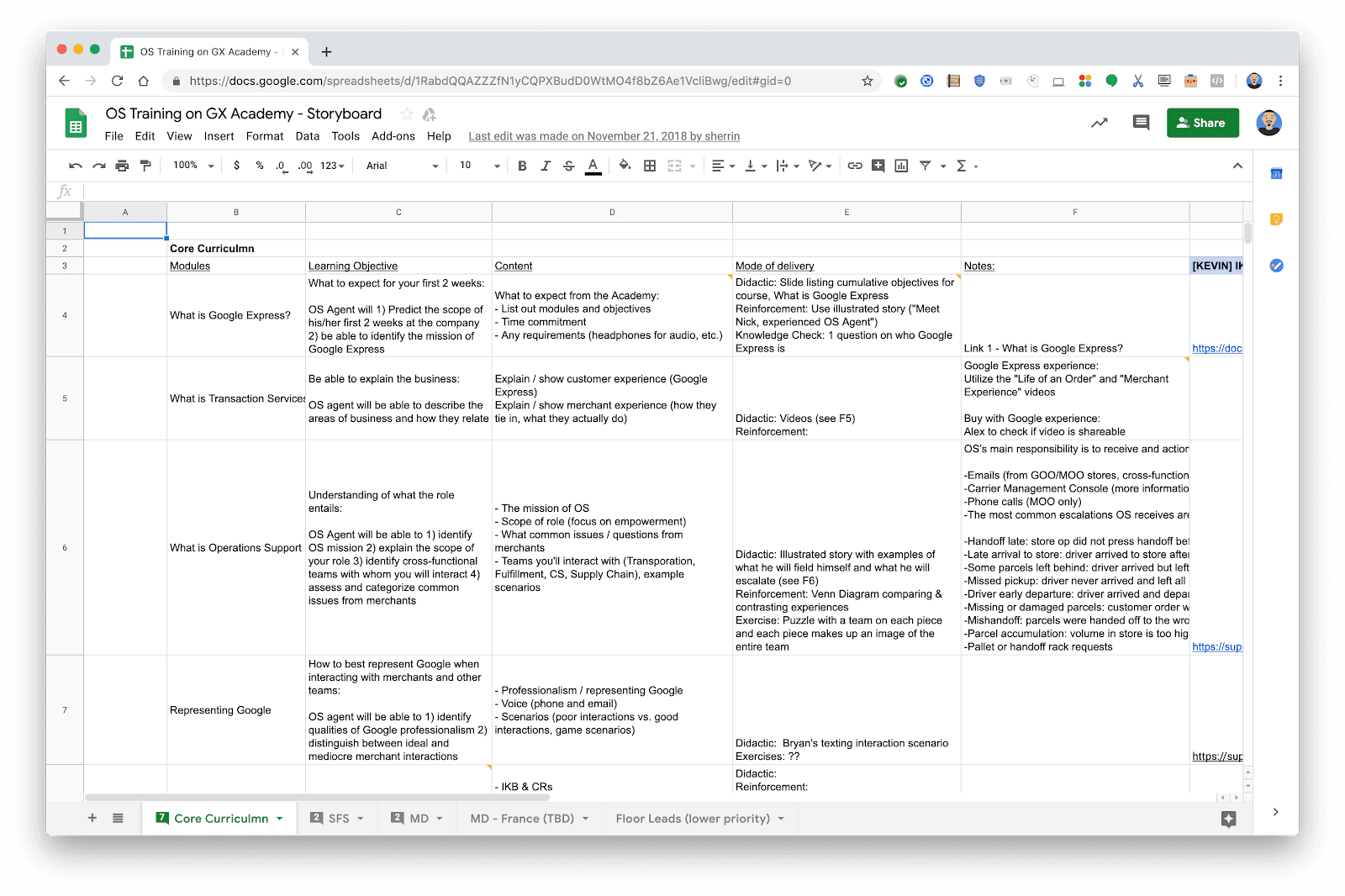Screen dimensions: 1345x896
Task: Open the Format menu
Action: click(x=265, y=136)
